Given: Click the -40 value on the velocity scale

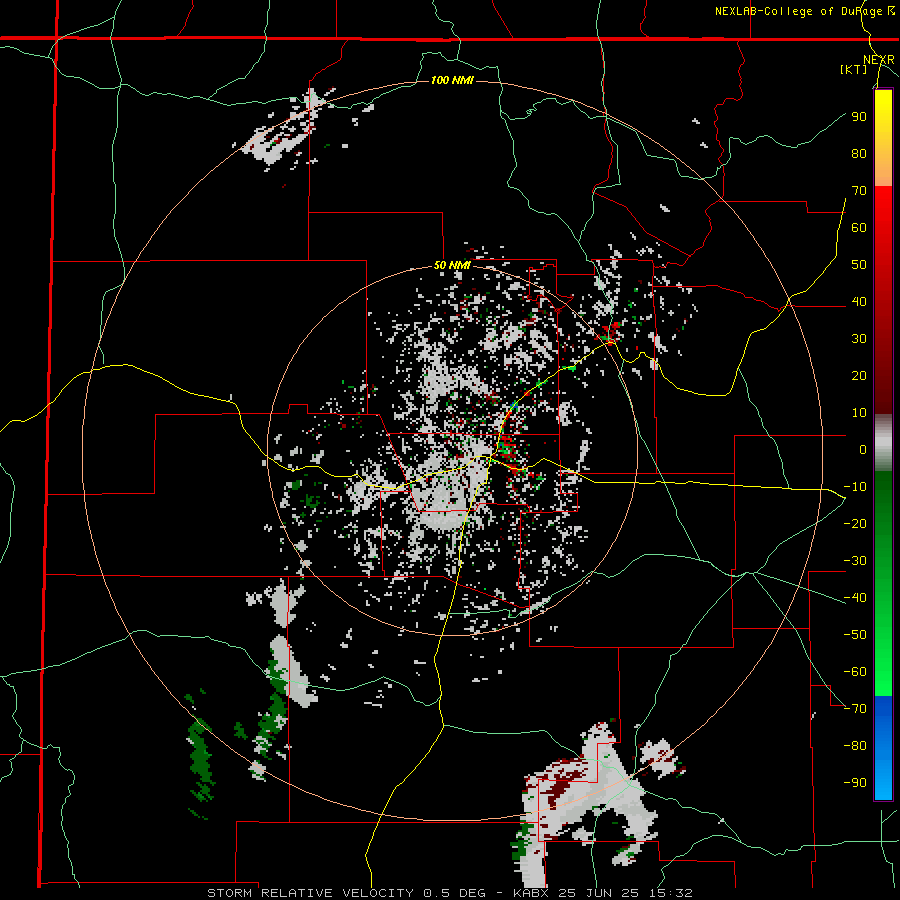Looking at the screenshot, I should pos(855,598).
